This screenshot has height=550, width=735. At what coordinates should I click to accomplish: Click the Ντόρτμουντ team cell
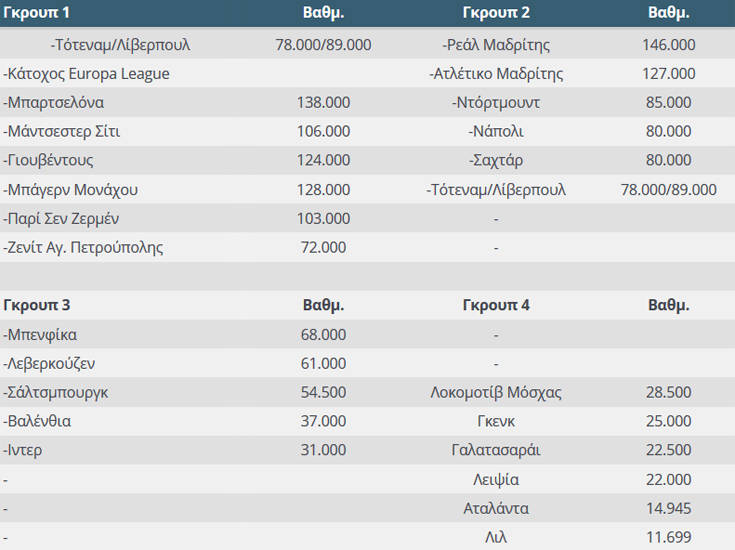click(496, 103)
